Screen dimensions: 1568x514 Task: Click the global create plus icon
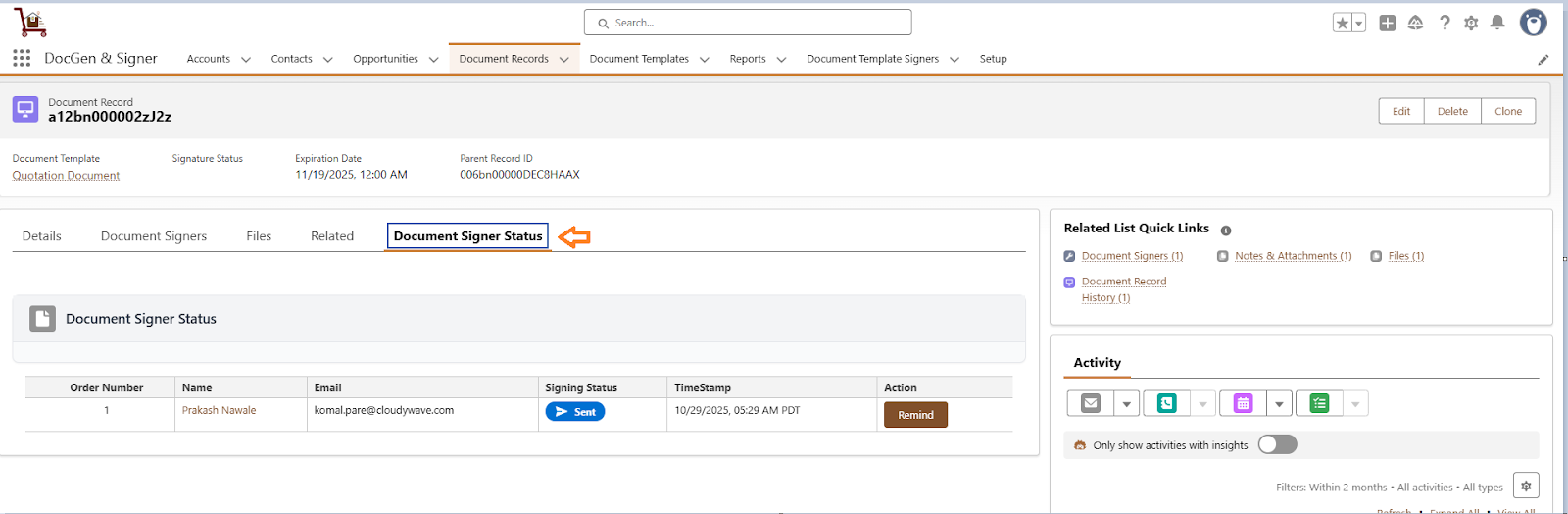1387,23
